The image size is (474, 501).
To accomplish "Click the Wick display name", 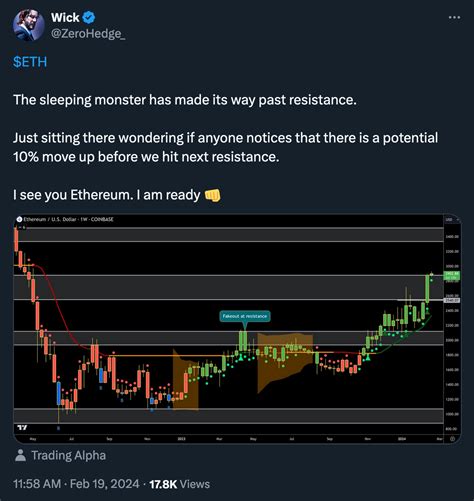I will point(65,18).
